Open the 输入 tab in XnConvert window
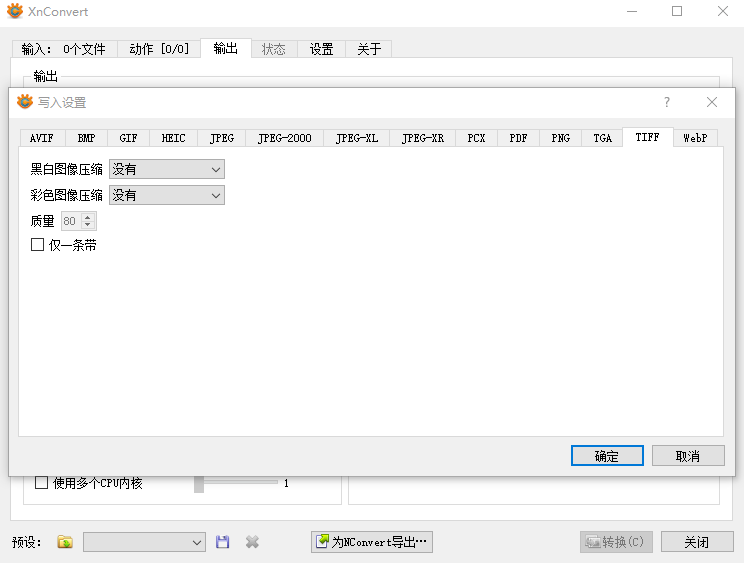 click(x=64, y=49)
